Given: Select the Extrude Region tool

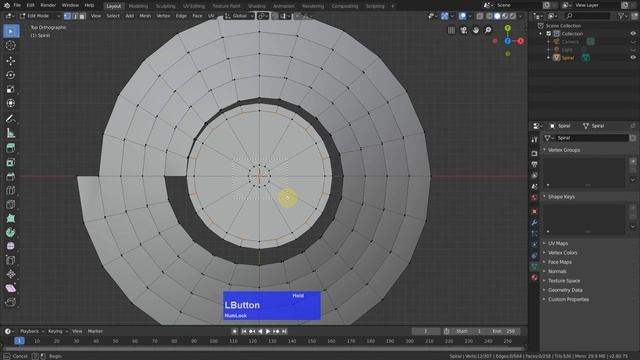Looking at the screenshot, I should 11,148.
